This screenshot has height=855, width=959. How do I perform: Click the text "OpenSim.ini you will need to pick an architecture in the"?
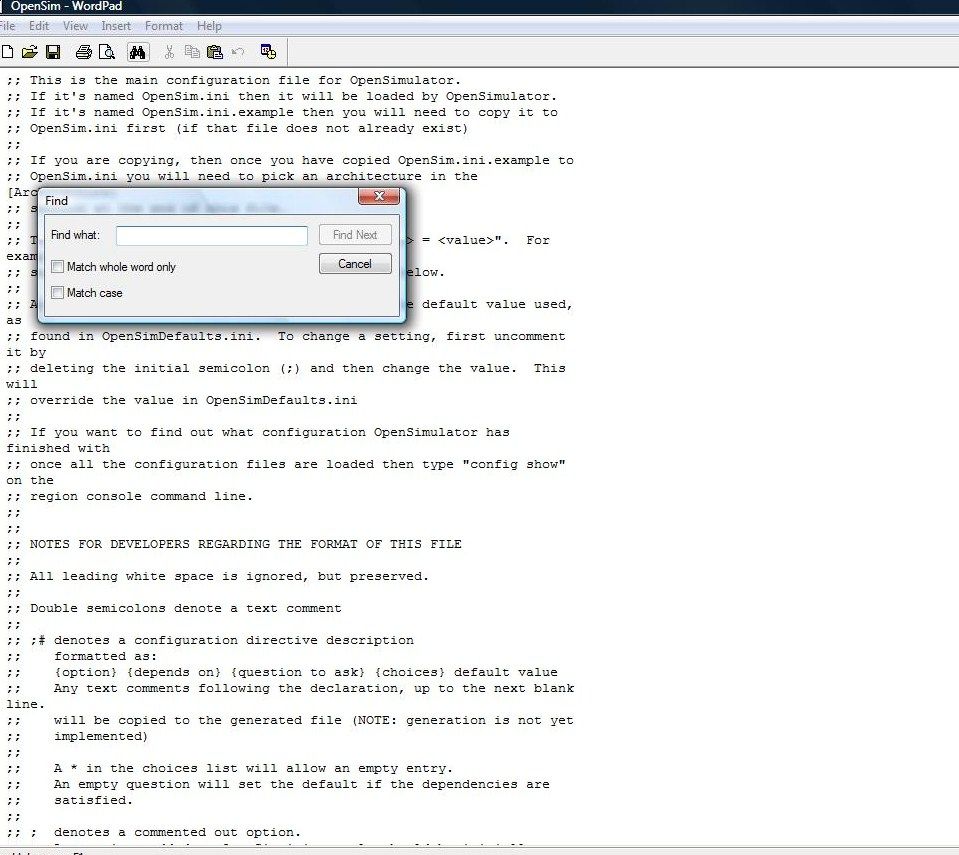pyautogui.click(x=254, y=176)
